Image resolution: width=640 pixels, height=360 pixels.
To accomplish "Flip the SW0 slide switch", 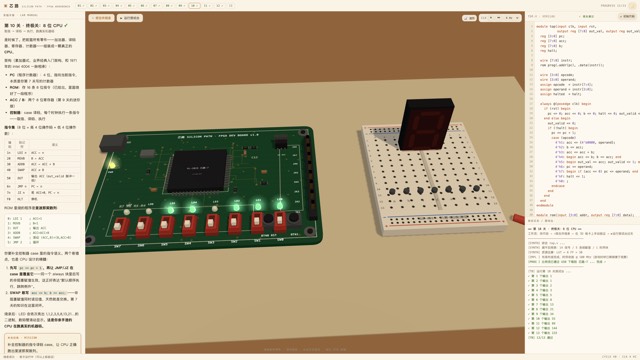I will pyautogui.click(x=280, y=222).
